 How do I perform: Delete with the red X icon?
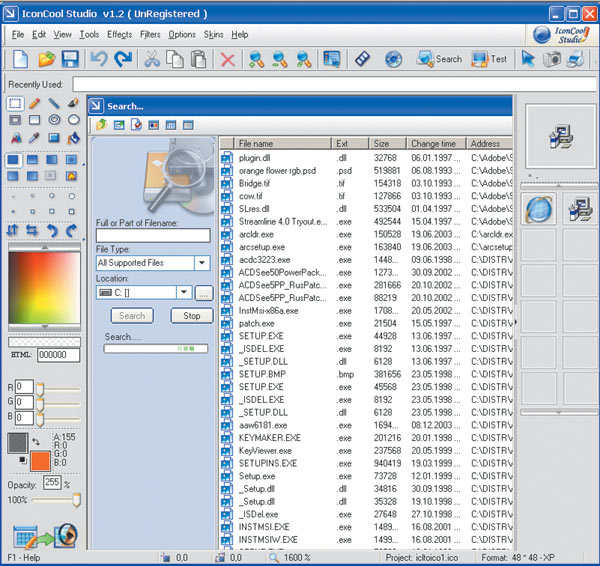coord(228,60)
